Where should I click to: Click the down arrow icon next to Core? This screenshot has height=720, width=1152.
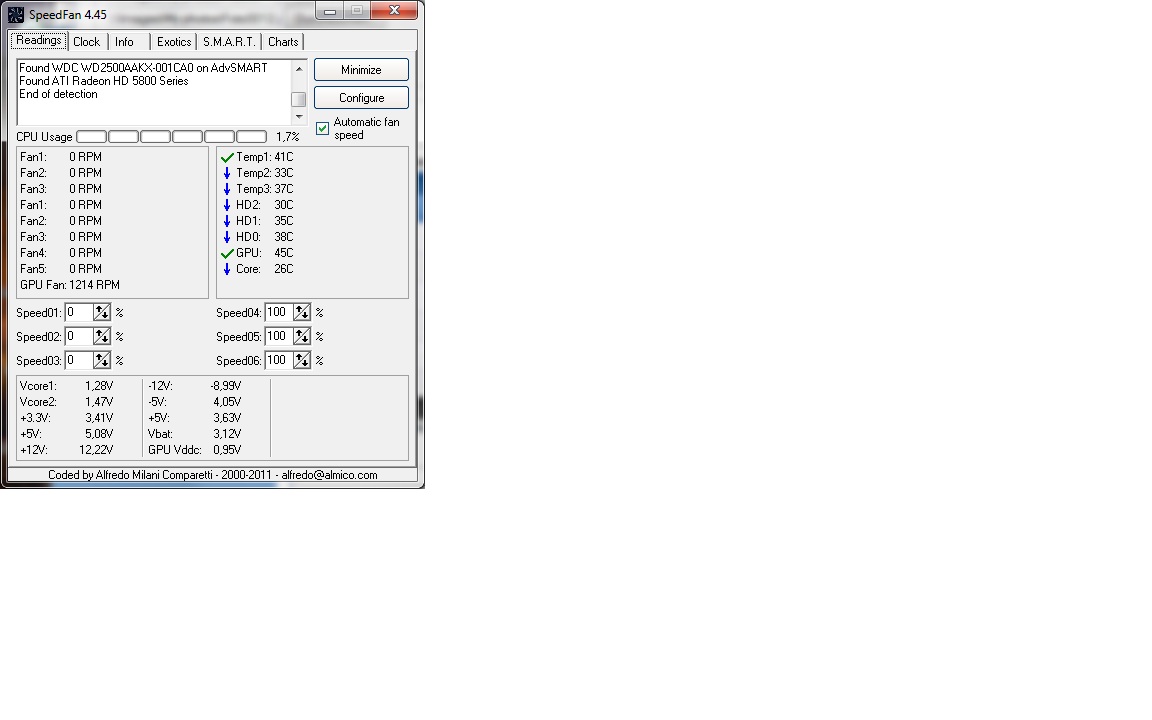click(227, 270)
